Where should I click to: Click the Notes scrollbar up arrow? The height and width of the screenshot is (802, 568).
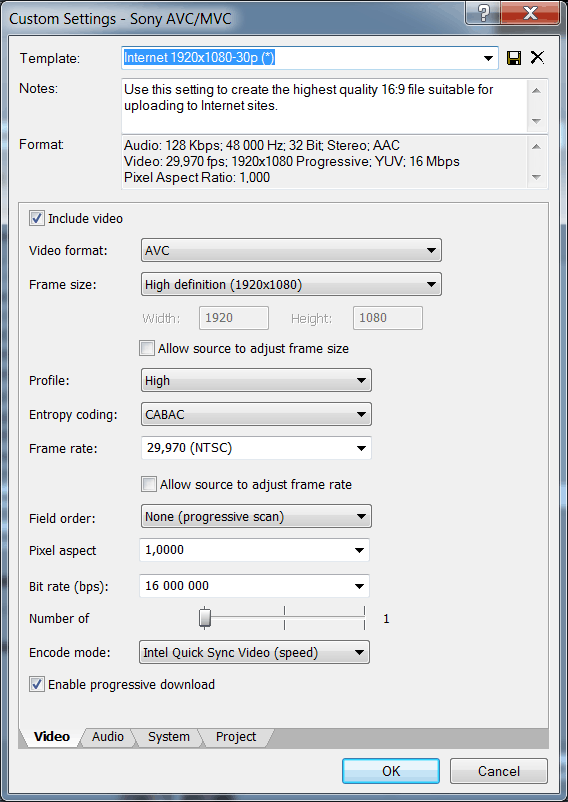(x=536, y=91)
